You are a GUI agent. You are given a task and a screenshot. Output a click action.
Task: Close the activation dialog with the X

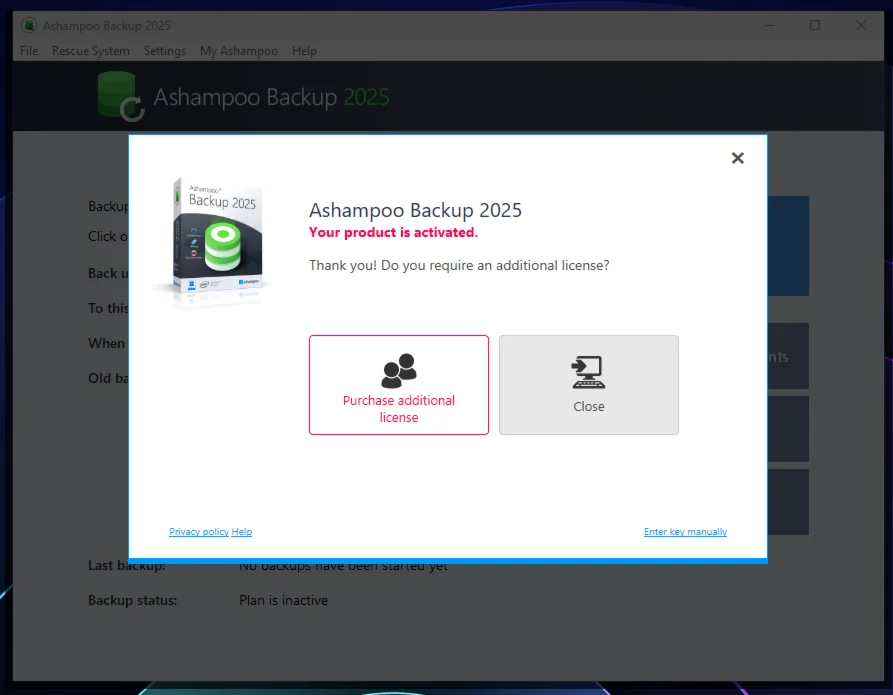[x=738, y=158]
